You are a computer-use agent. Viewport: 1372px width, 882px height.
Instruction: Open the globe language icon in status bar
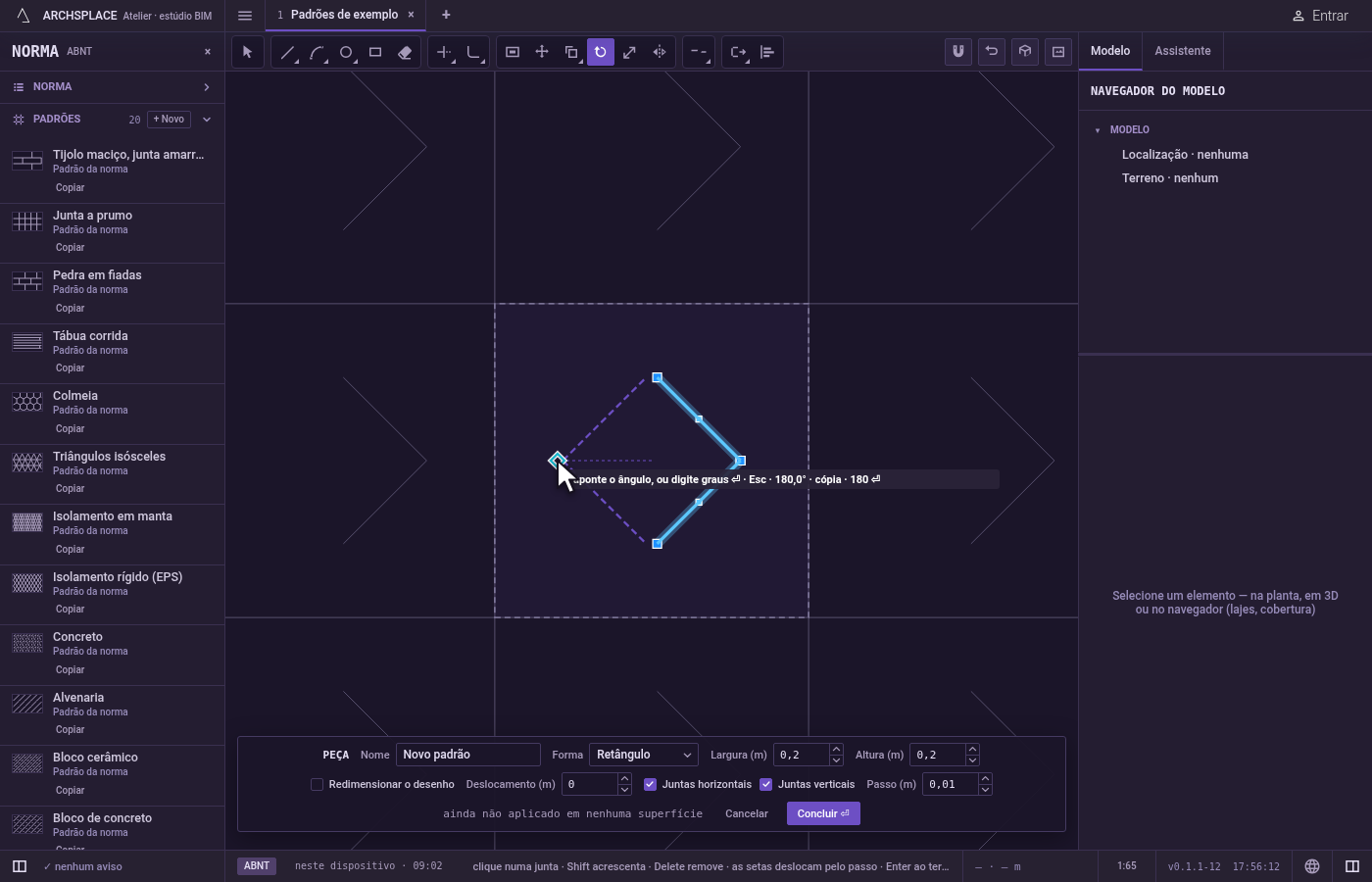click(1312, 866)
